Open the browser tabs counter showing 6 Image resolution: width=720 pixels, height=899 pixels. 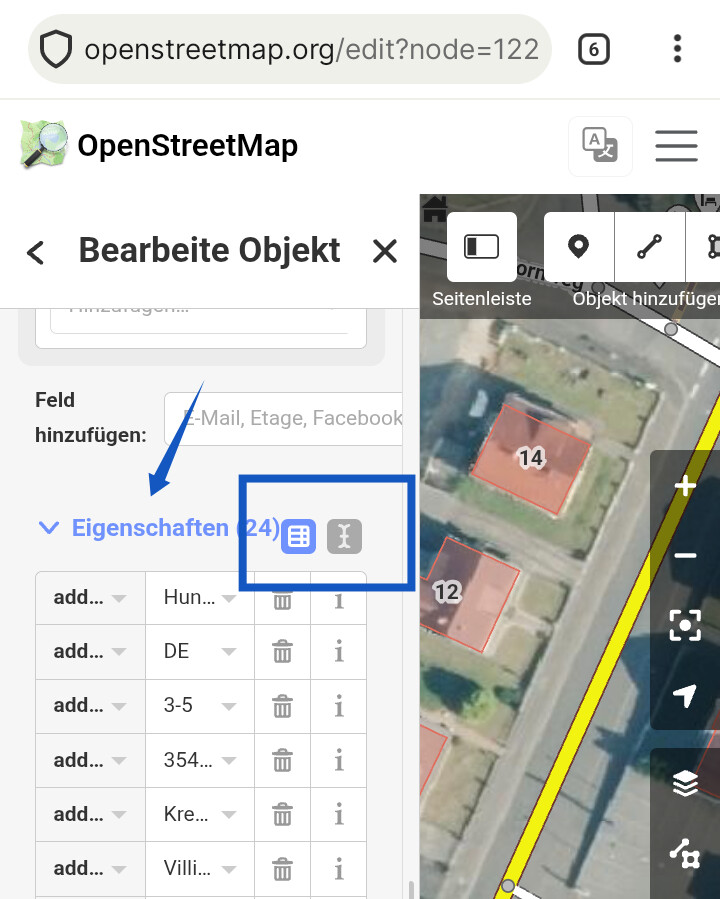[x=593, y=49]
